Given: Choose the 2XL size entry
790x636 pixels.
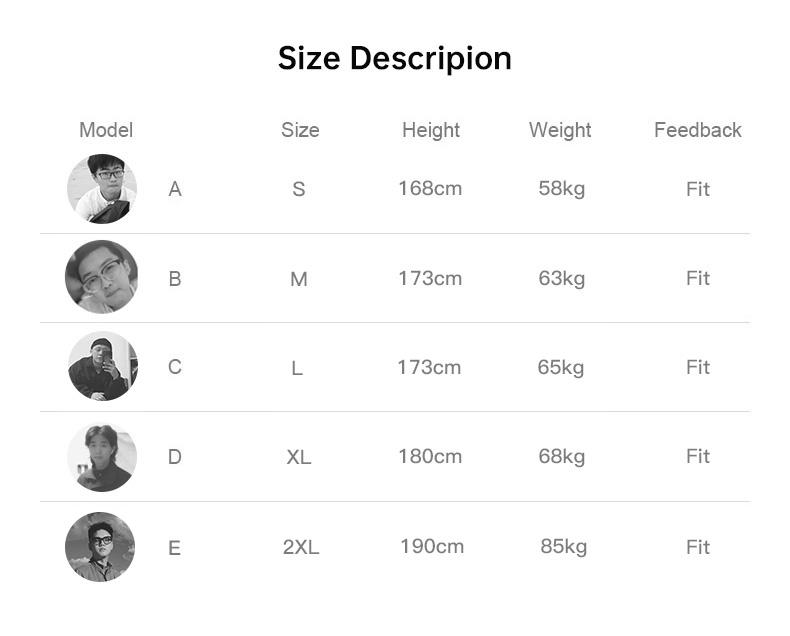Looking at the screenshot, I should point(301,547).
